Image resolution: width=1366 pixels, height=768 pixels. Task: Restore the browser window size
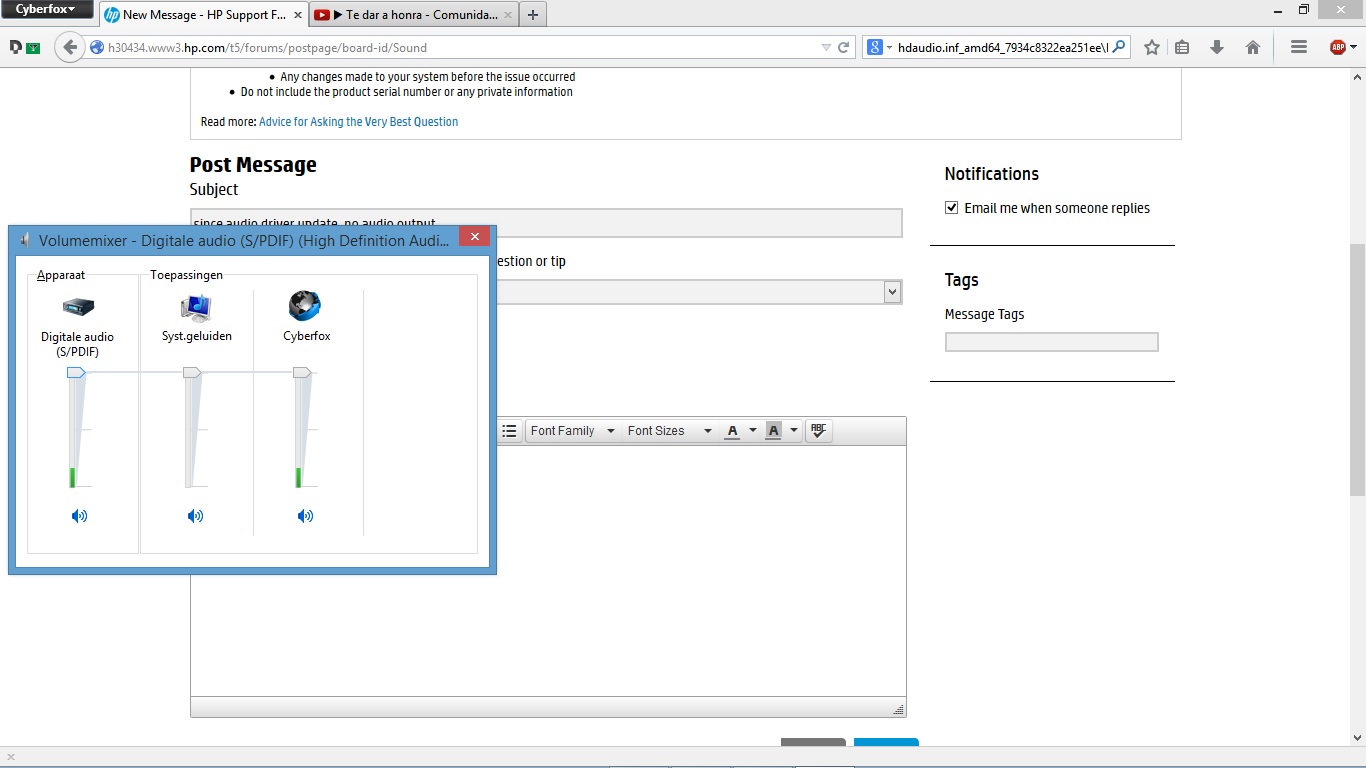point(1304,9)
